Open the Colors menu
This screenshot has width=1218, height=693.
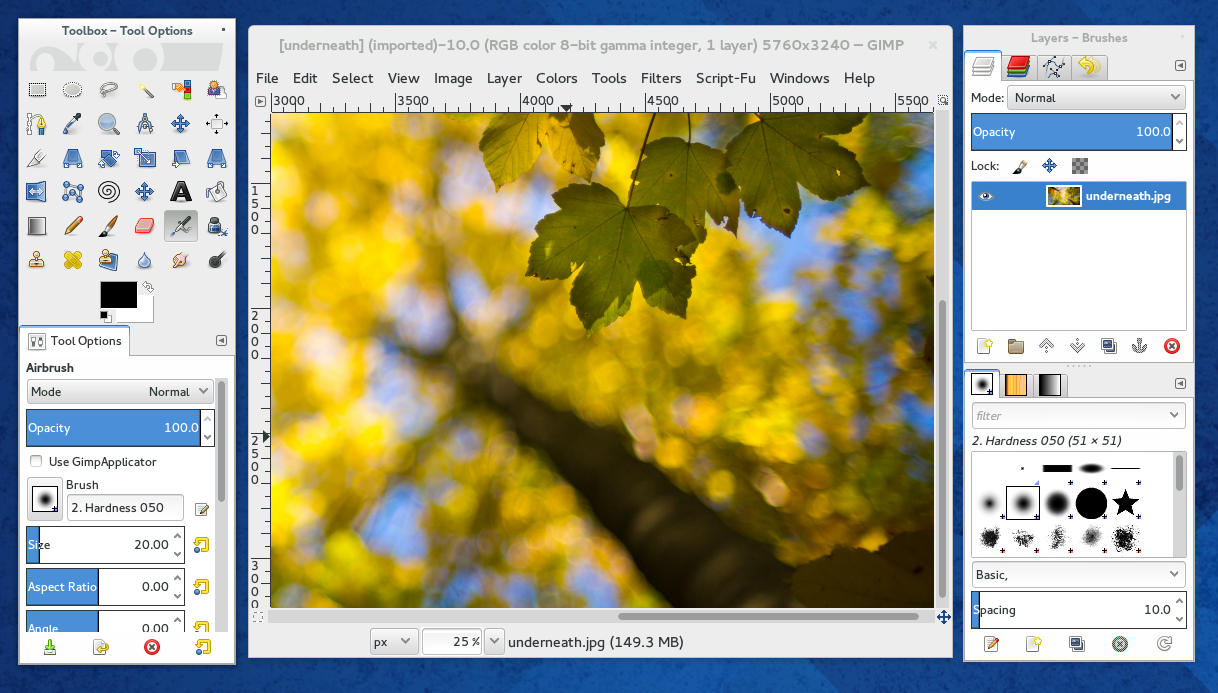pos(557,78)
